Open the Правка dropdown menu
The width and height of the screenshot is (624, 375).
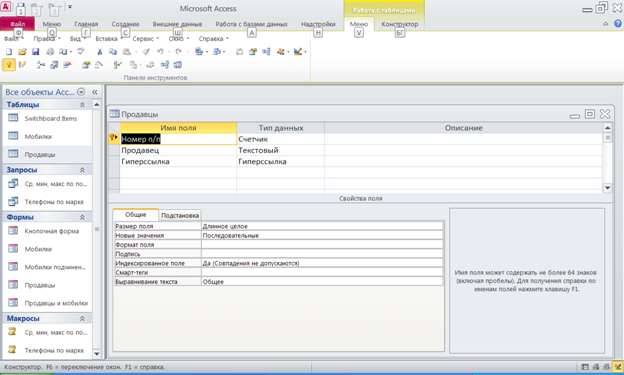[47, 39]
